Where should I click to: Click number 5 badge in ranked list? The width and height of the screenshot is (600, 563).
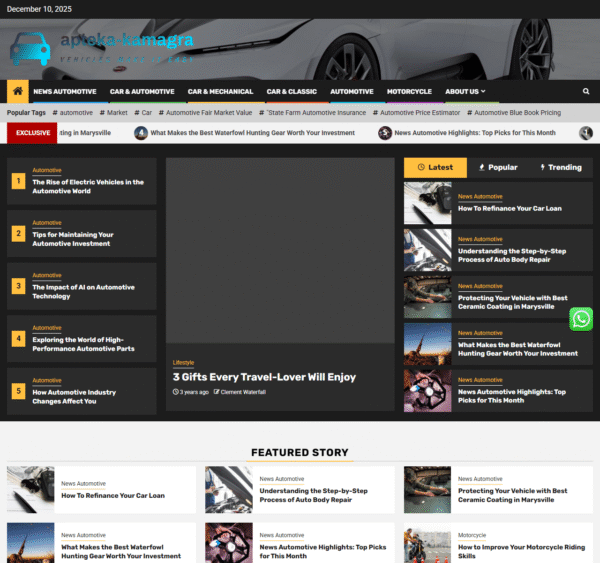pyautogui.click(x=18, y=391)
